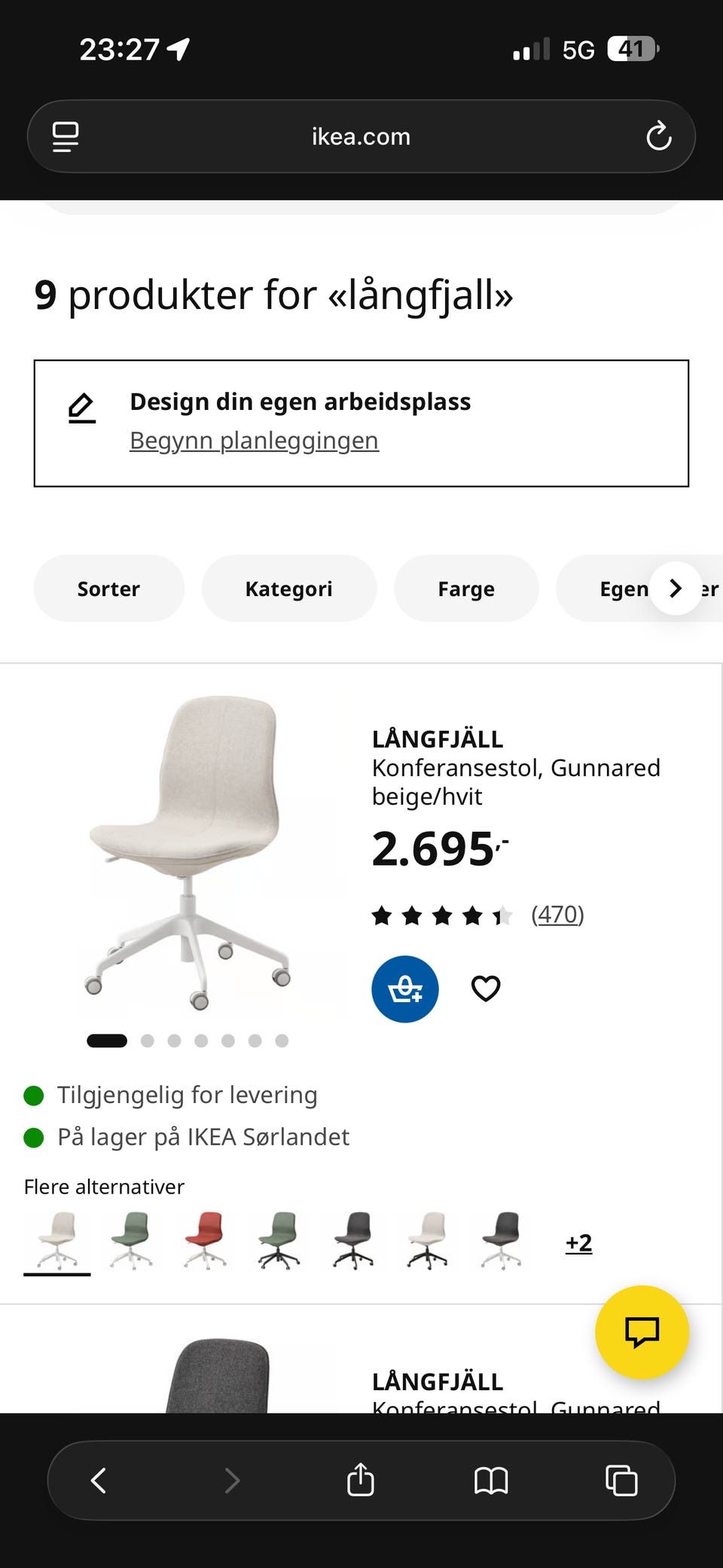Tap the blue add-to-cart basket icon
The height and width of the screenshot is (1568, 723).
click(405, 989)
